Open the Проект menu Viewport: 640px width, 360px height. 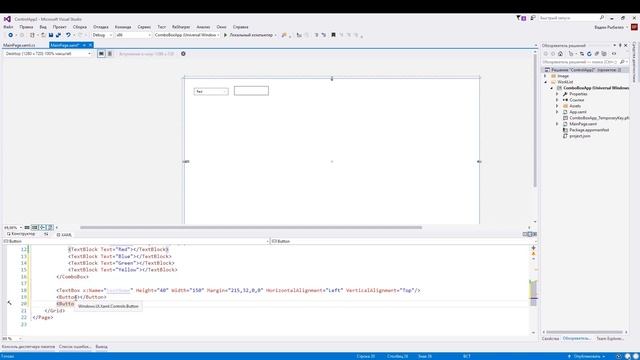(60, 27)
